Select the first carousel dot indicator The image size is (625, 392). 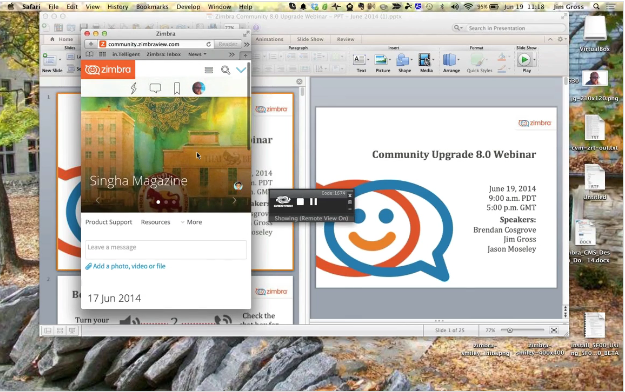(x=158, y=202)
